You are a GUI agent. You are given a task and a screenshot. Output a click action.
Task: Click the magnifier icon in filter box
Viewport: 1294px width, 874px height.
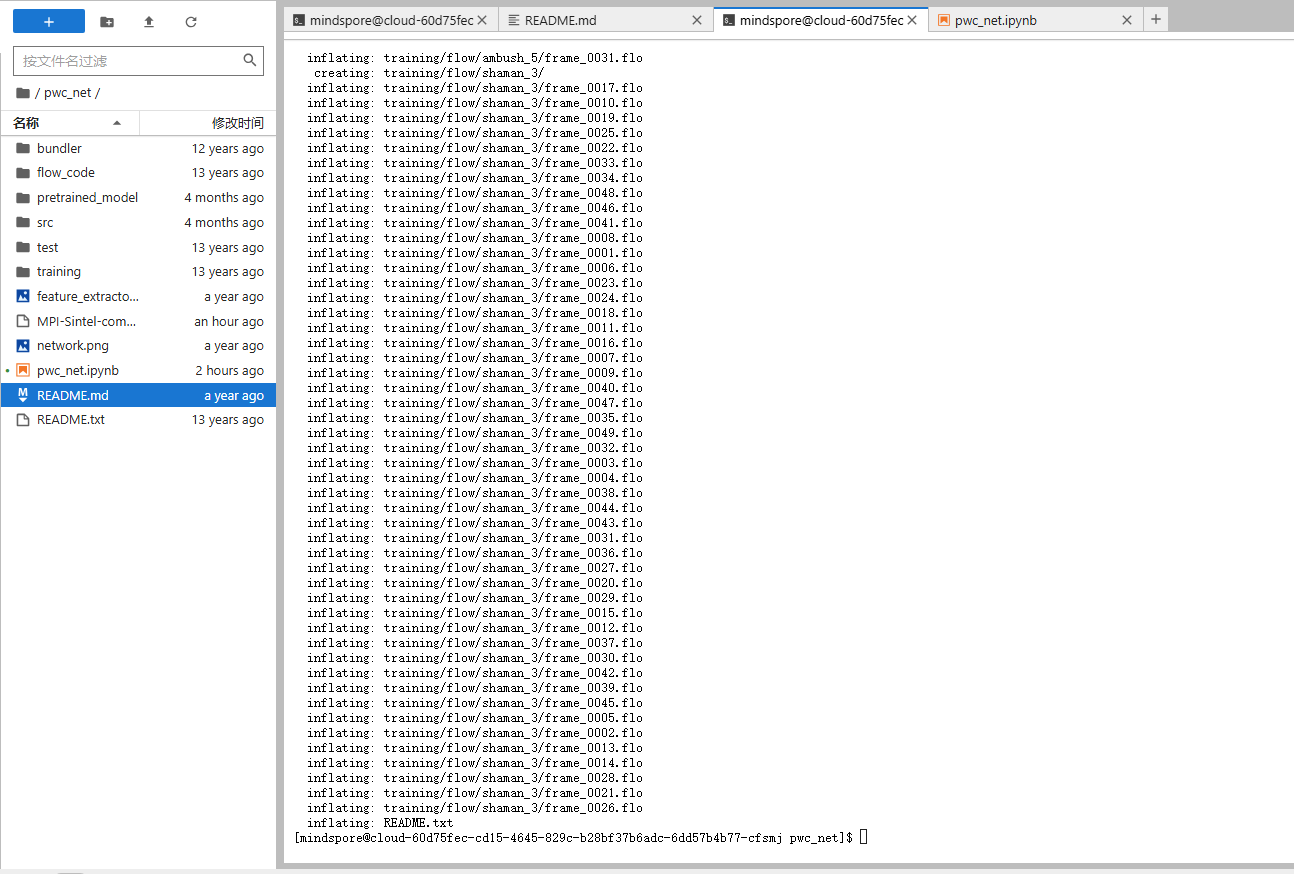click(x=249, y=60)
